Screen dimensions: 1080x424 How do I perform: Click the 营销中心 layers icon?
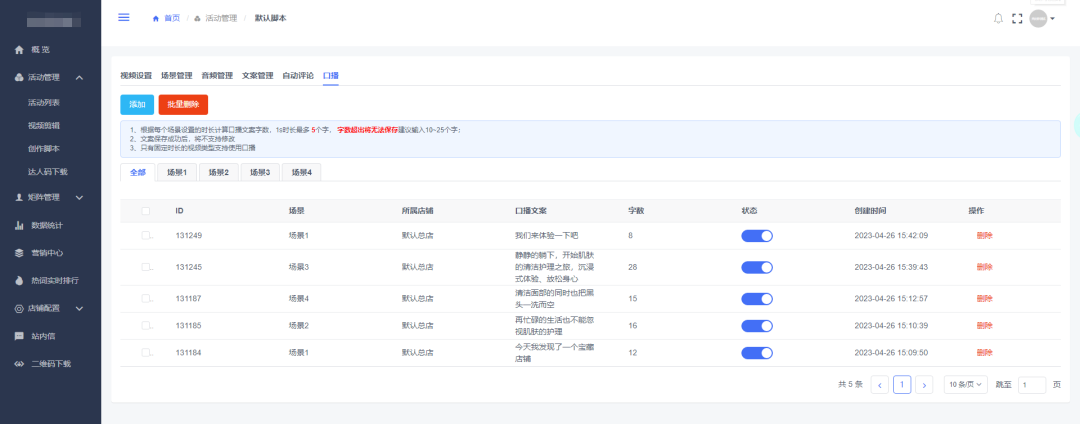click(x=19, y=253)
